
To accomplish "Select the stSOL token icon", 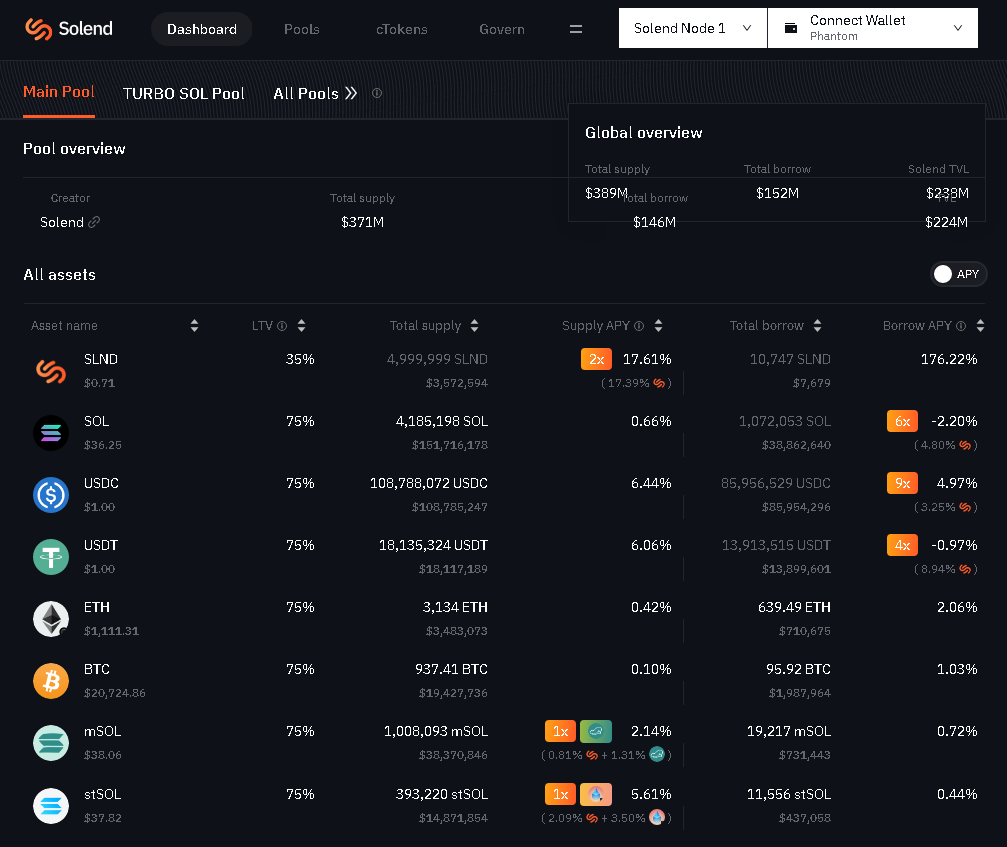I will tap(51, 805).
